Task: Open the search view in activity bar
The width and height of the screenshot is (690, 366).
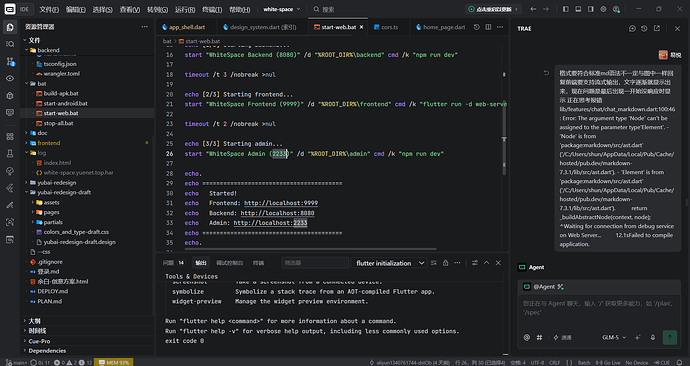Action: pyautogui.click(x=10, y=44)
